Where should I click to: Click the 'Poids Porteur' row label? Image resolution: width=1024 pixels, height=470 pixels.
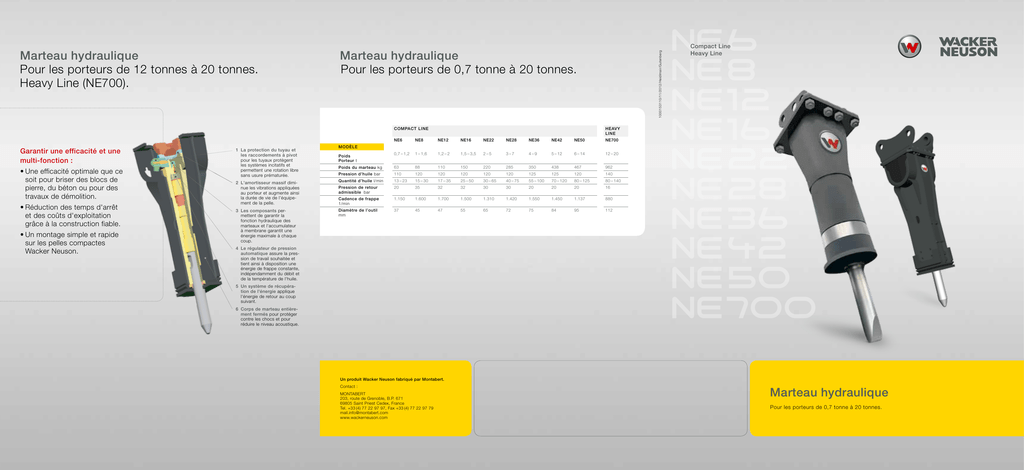pyautogui.click(x=347, y=158)
